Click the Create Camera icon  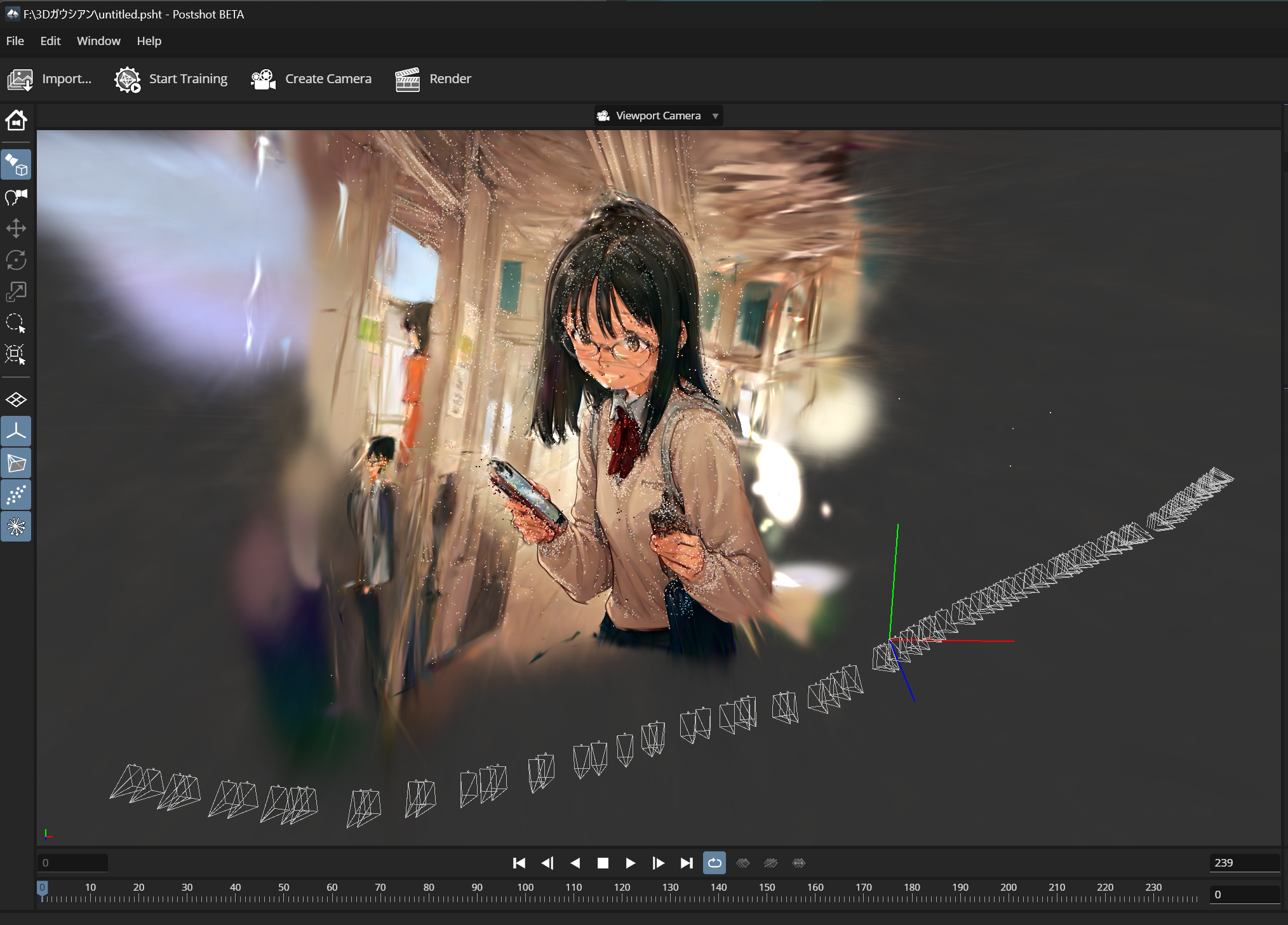pyautogui.click(x=263, y=79)
